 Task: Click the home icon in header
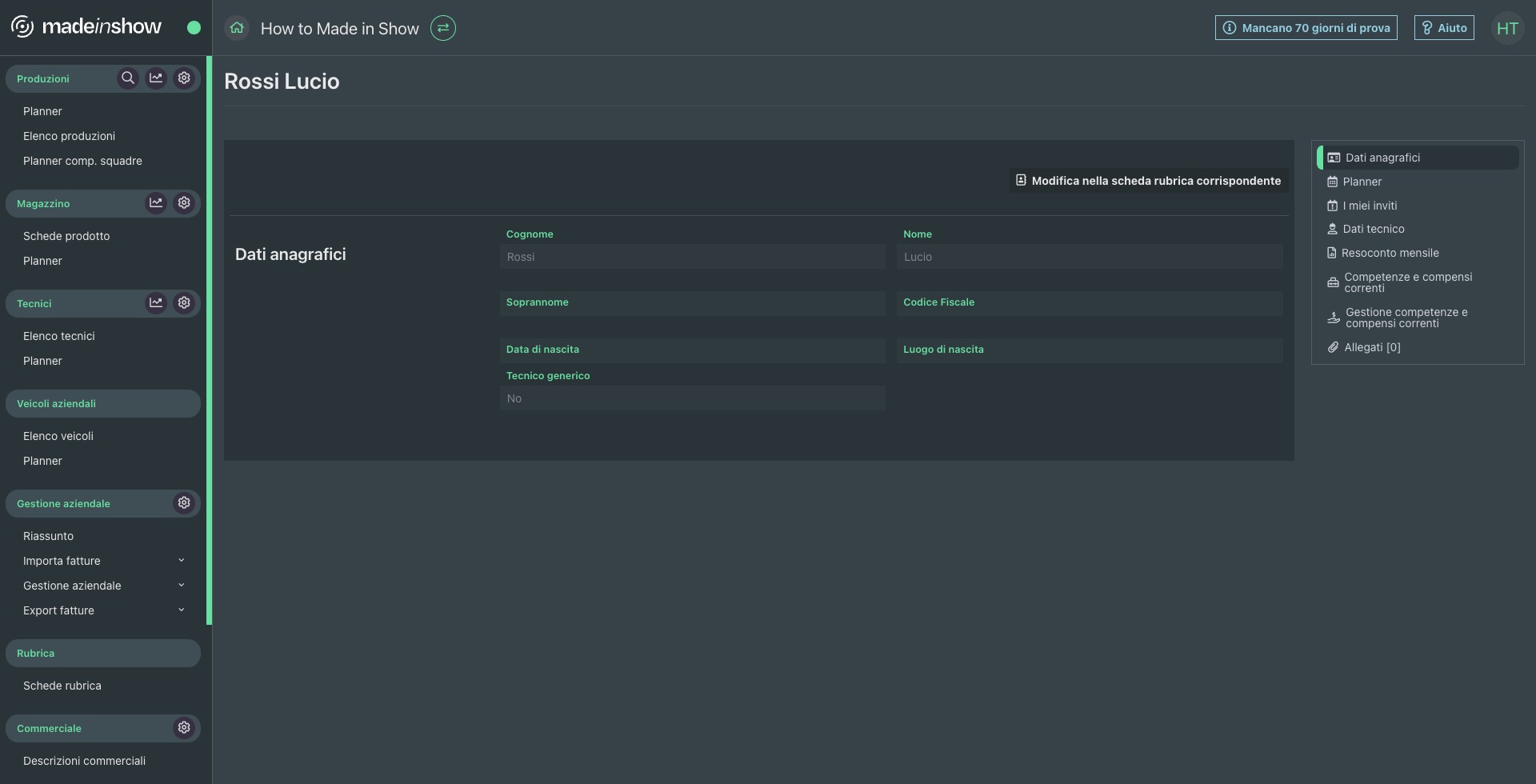(237, 28)
